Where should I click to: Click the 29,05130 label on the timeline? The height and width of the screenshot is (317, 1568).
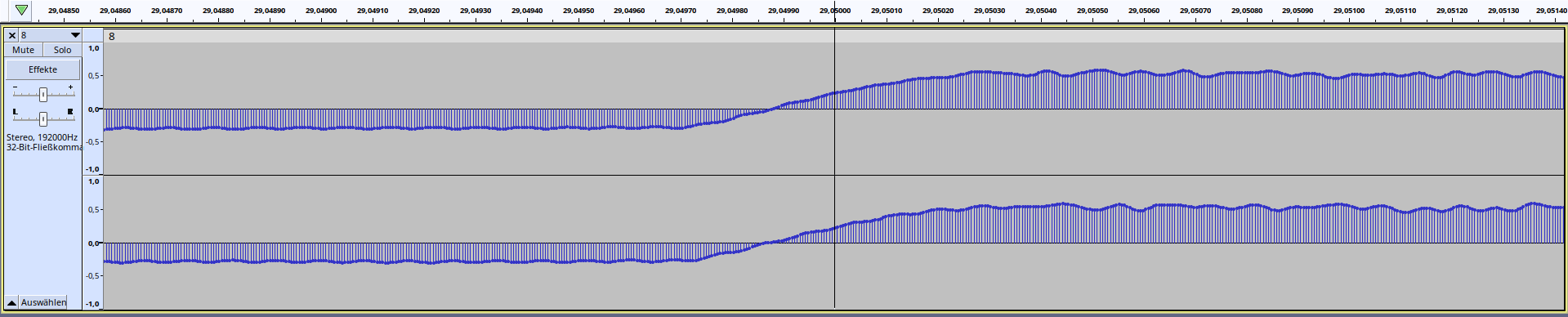pos(1503,11)
